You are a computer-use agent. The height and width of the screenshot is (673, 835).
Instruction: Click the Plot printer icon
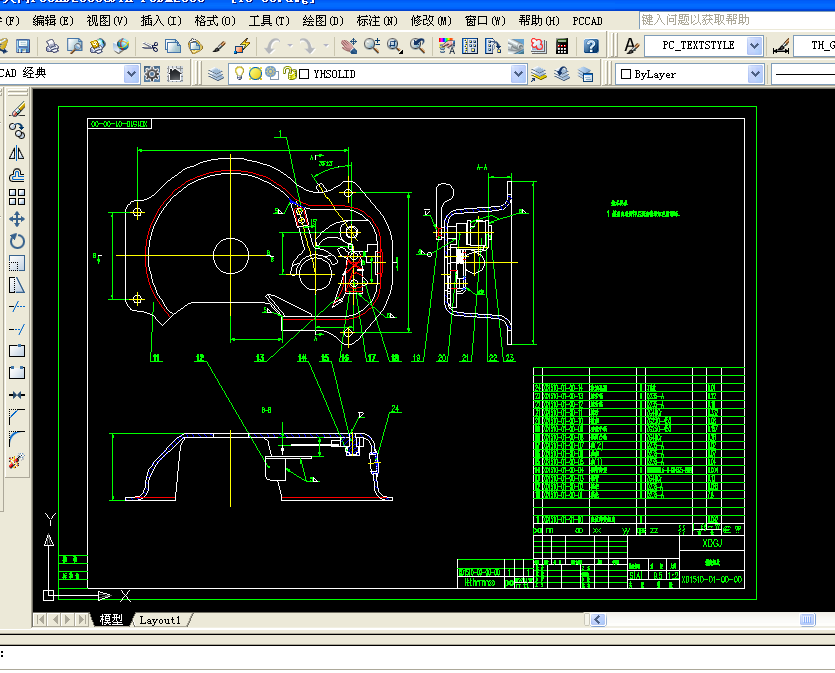pos(52,46)
